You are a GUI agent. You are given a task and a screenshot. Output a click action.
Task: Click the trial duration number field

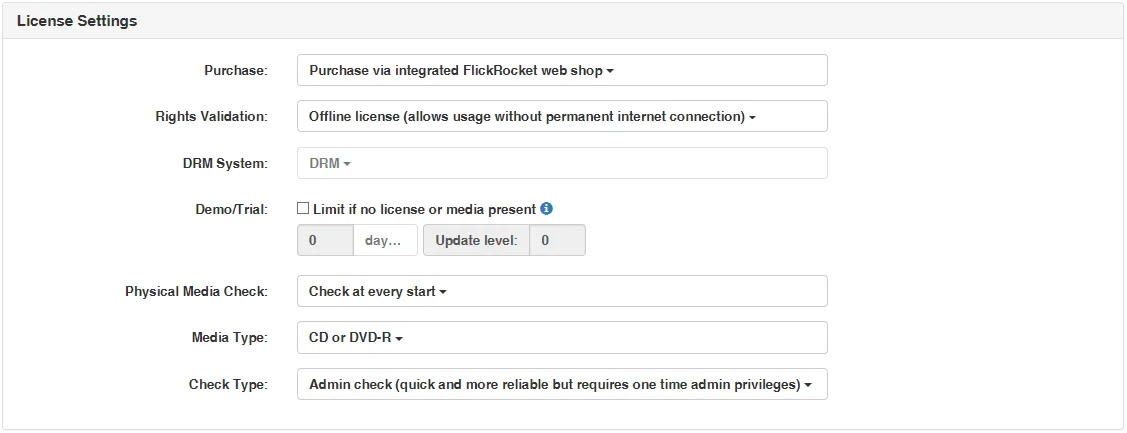coord(325,240)
